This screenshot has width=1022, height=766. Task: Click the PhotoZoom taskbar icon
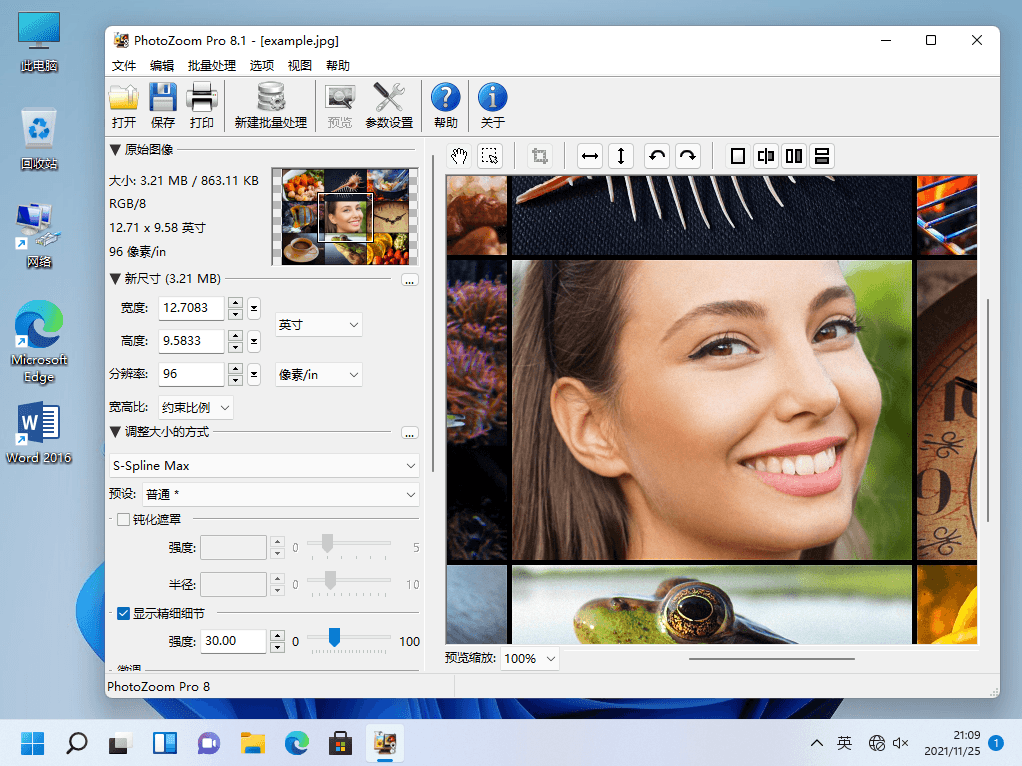(x=385, y=743)
